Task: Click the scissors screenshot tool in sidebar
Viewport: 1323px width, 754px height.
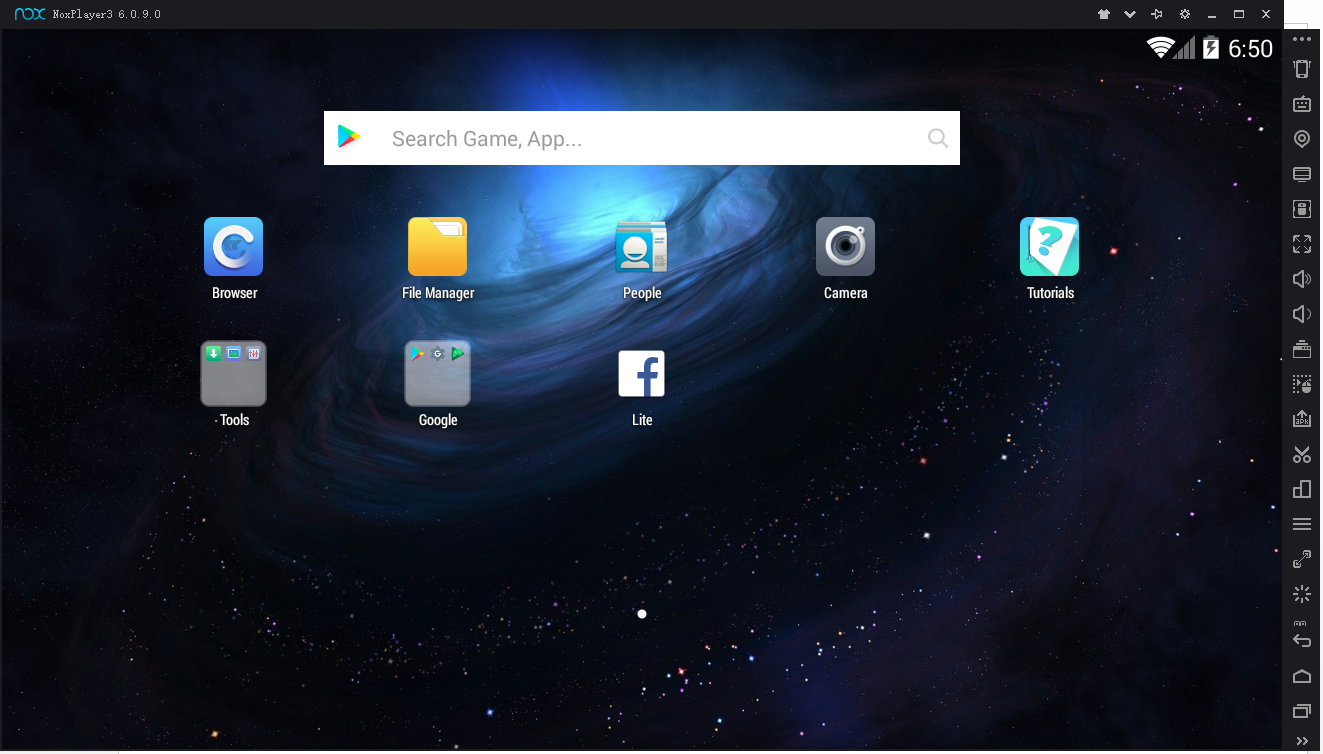Action: [x=1301, y=454]
